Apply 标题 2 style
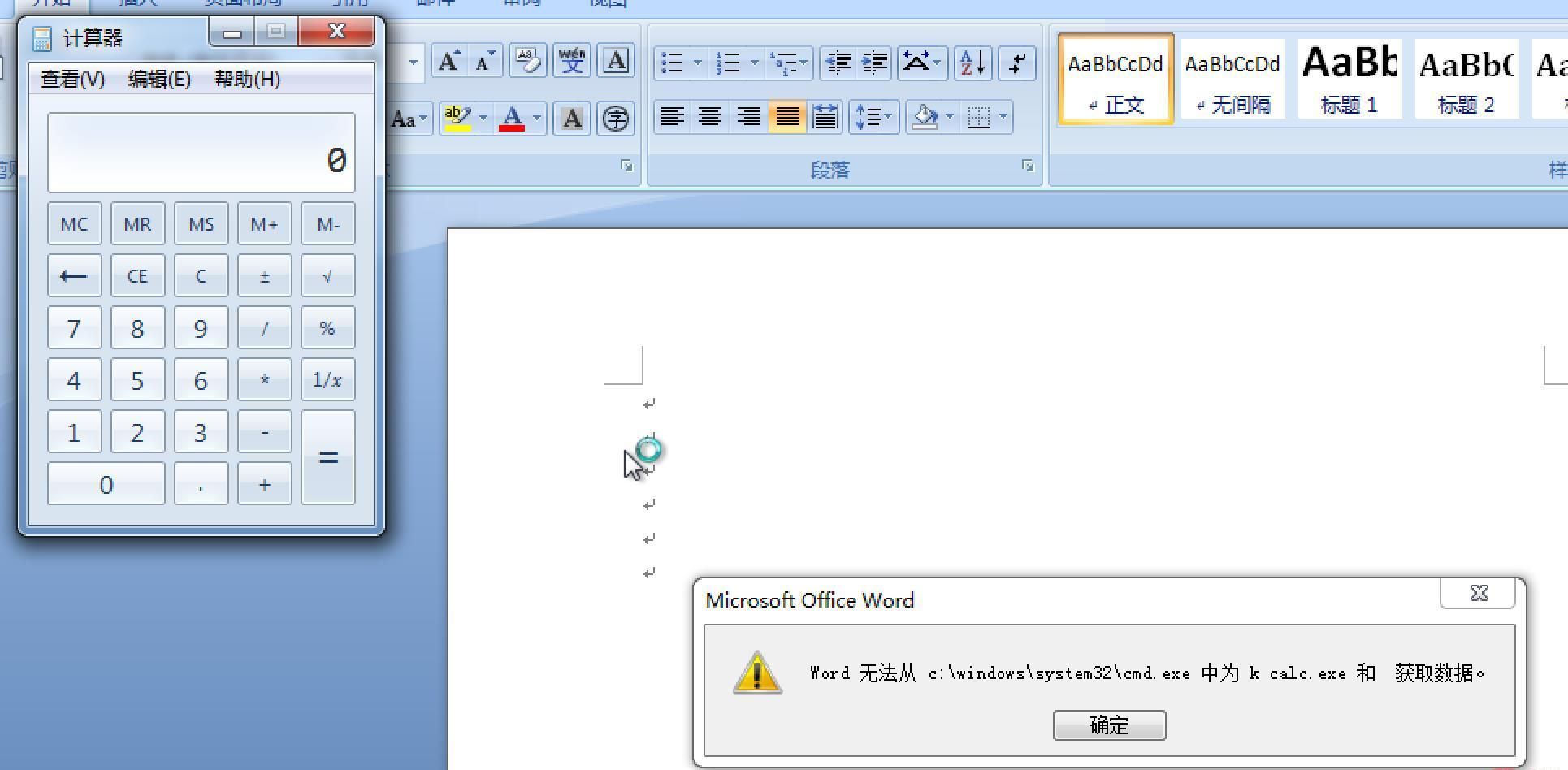Viewport: 1568px width, 770px height. (x=1466, y=79)
